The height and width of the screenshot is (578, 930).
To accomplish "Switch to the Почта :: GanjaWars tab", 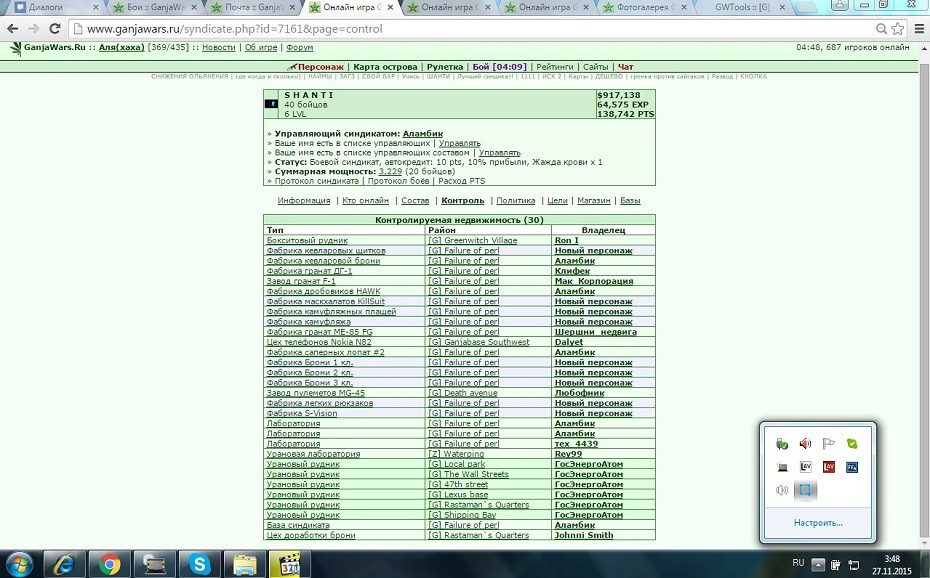I will click(253, 7).
